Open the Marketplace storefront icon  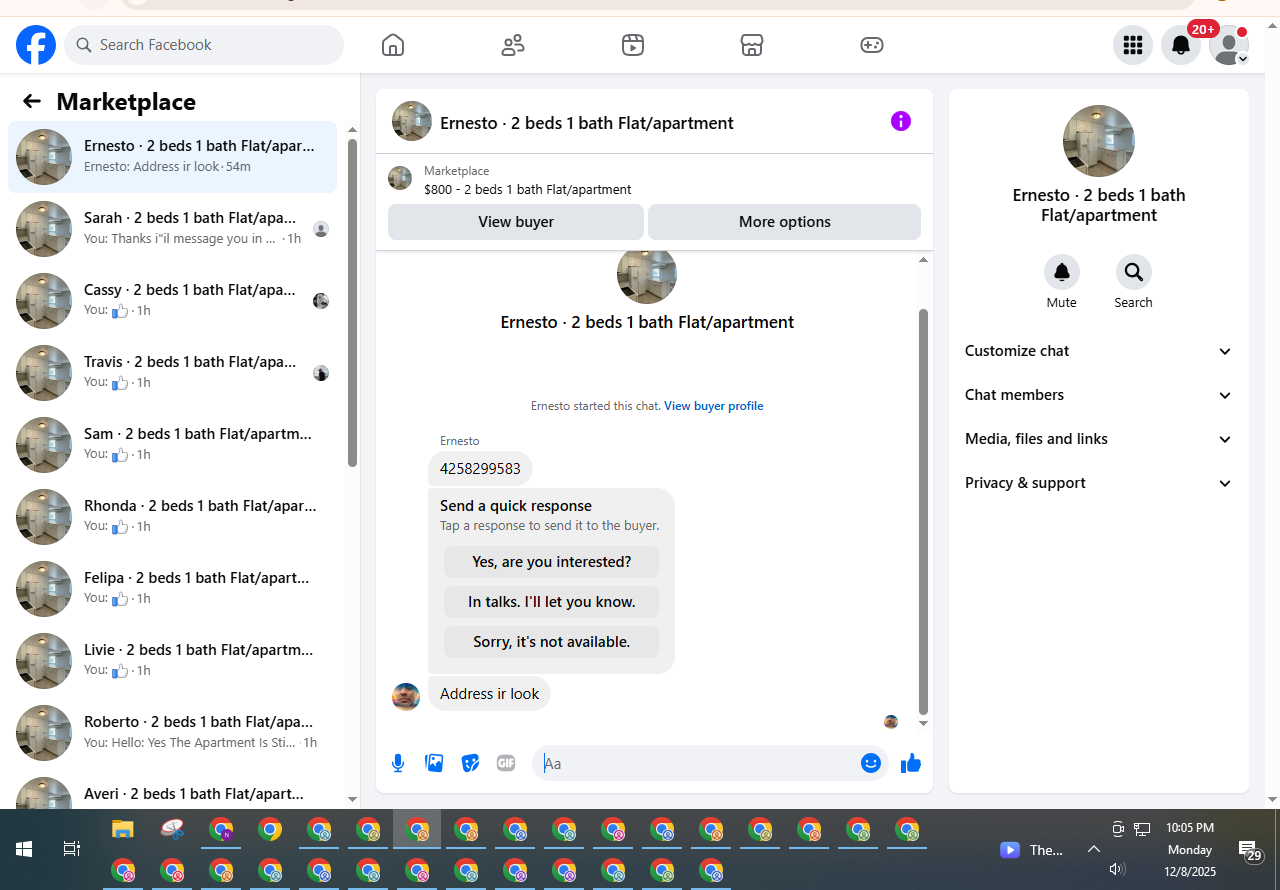pyautogui.click(x=752, y=45)
